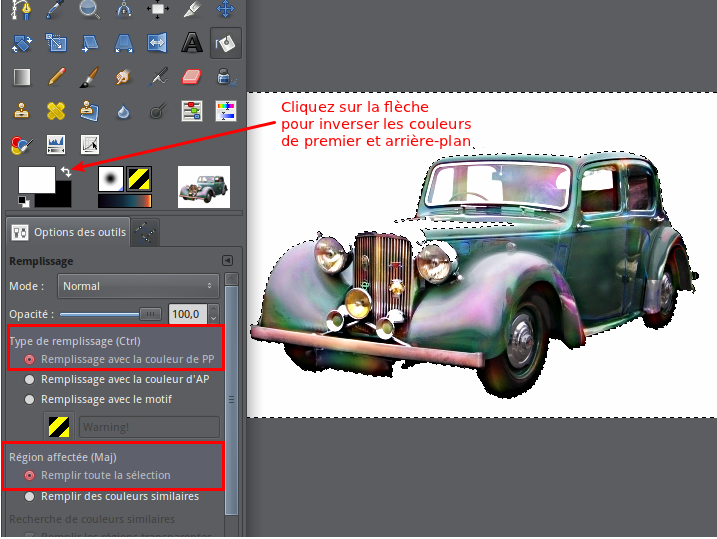717x539 pixels.
Task: Choose the Blend gradient tool
Action: tap(22, 77)
